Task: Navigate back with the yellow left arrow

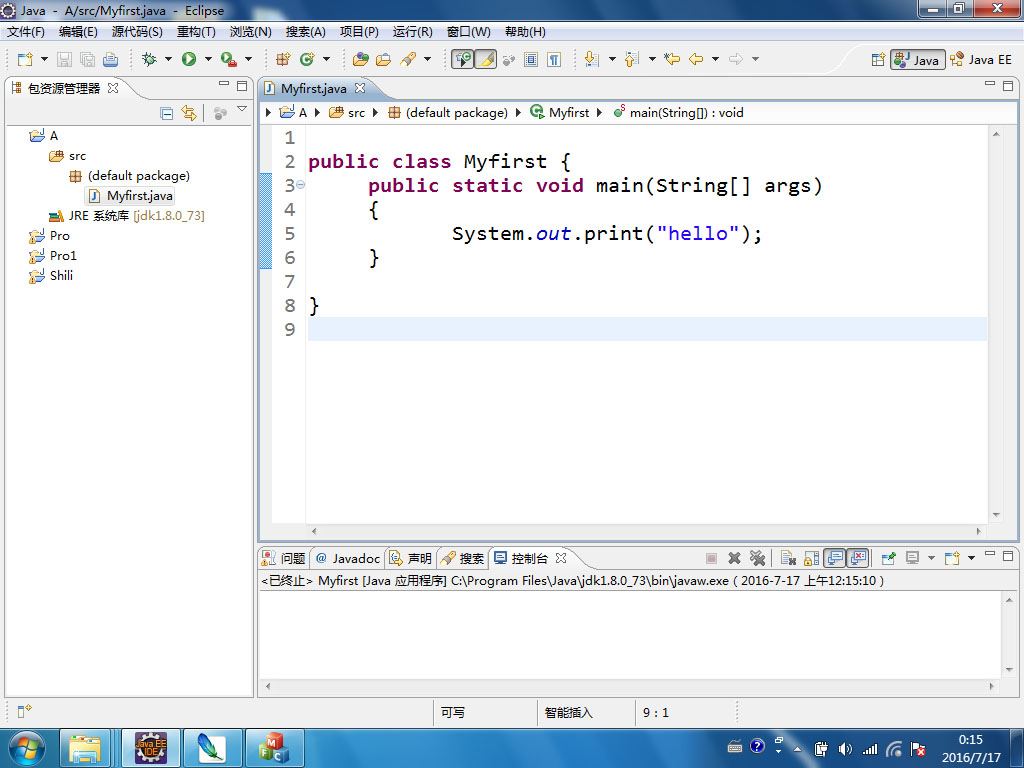Action: (696, 59)
